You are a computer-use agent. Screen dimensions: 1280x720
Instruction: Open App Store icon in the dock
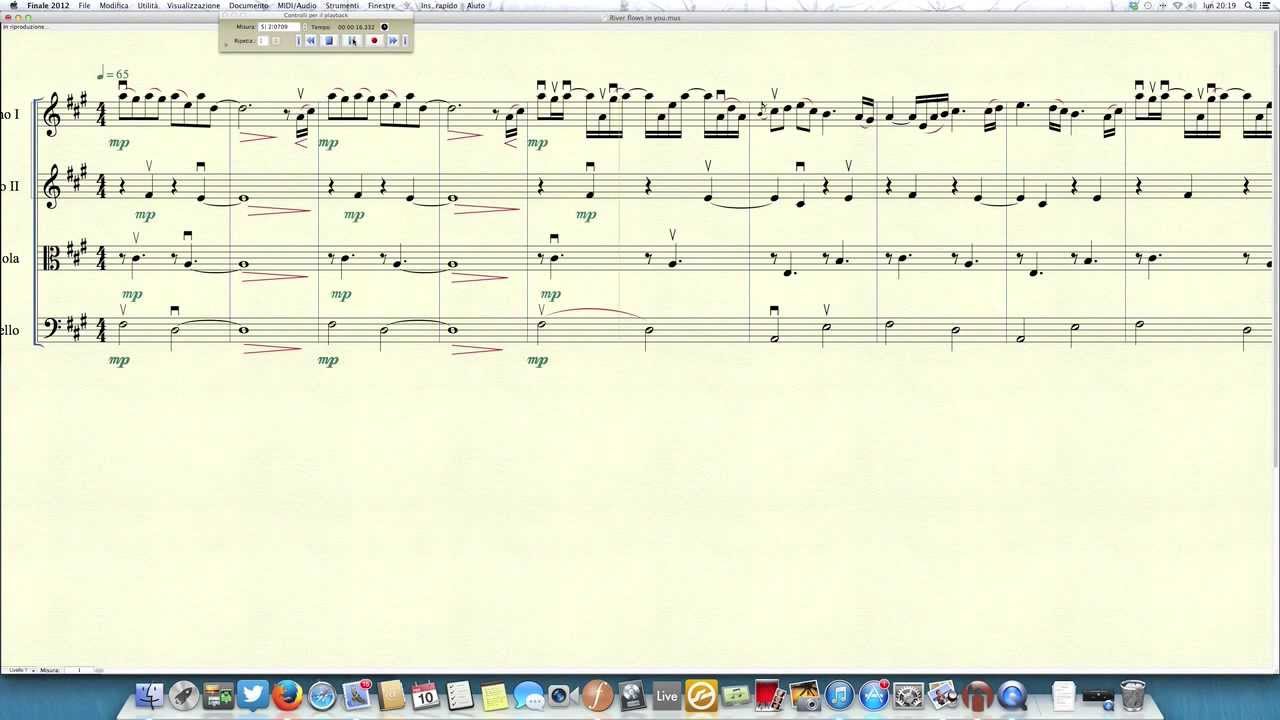(x=874, y=695)
